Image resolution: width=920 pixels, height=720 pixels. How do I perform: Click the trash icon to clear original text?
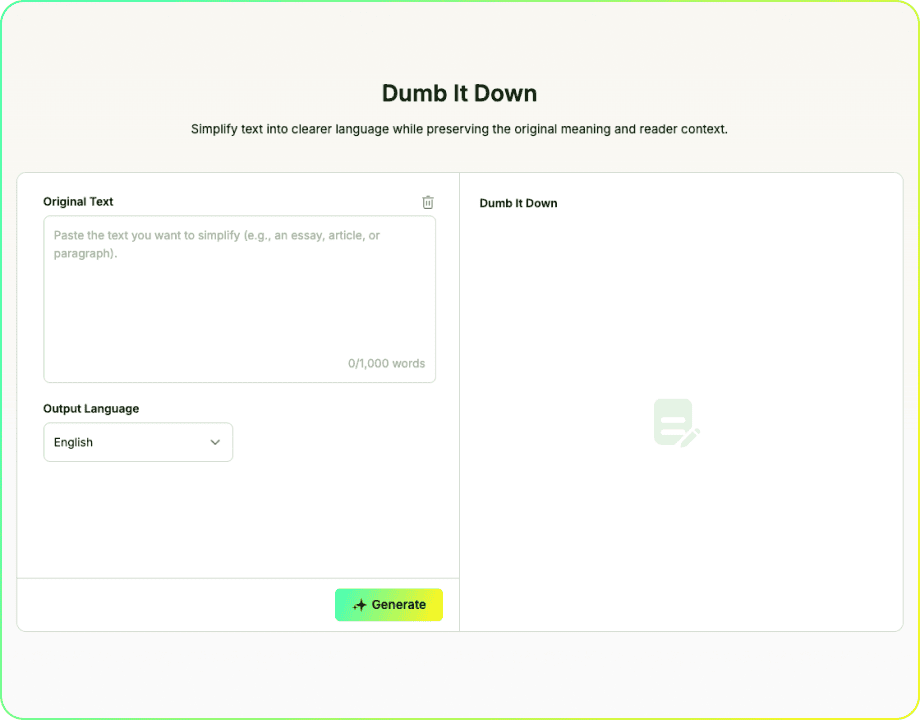click(x=428, y=202)
